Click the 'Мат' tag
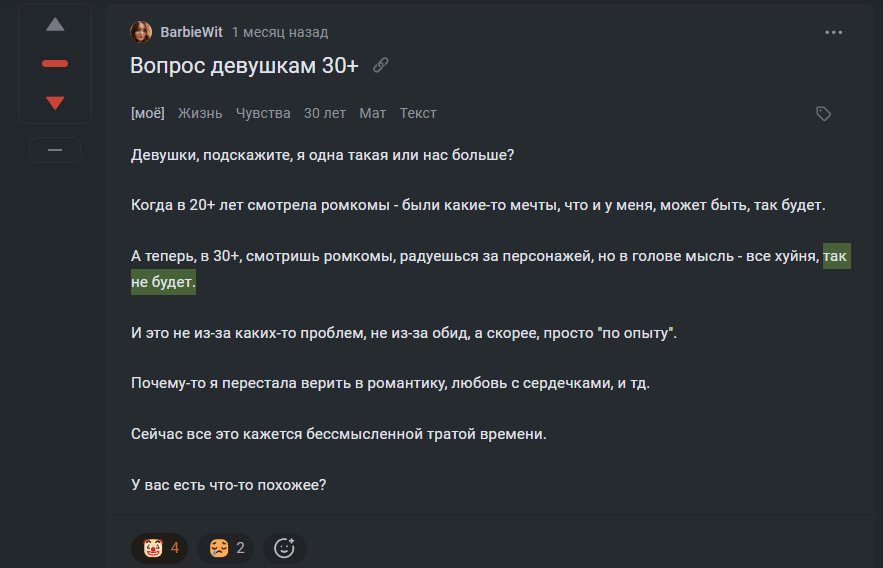The height and width of the screenshot is (568, 883). coord(373,113)
